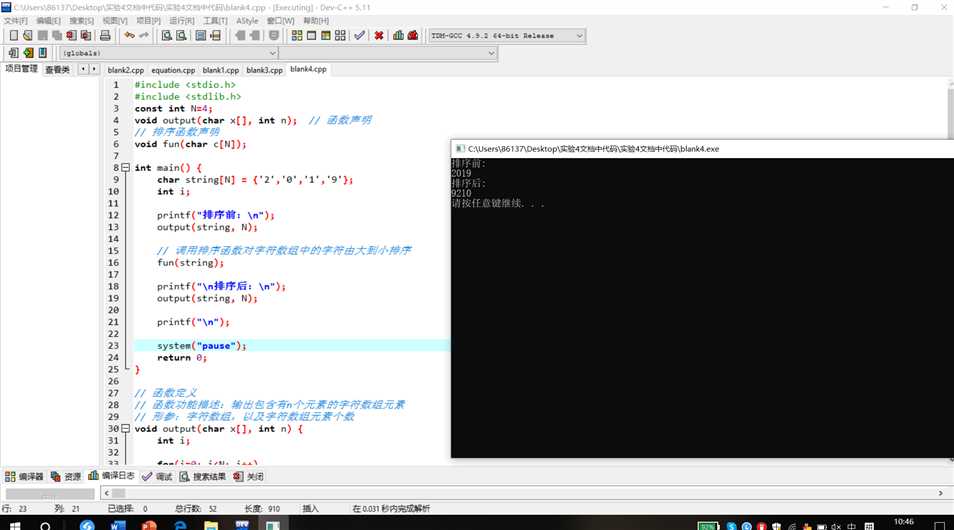The image size is (954, 530).
Task: Stop execution with the red X icon
Action: pyautogui.click(x=379, y=36)
